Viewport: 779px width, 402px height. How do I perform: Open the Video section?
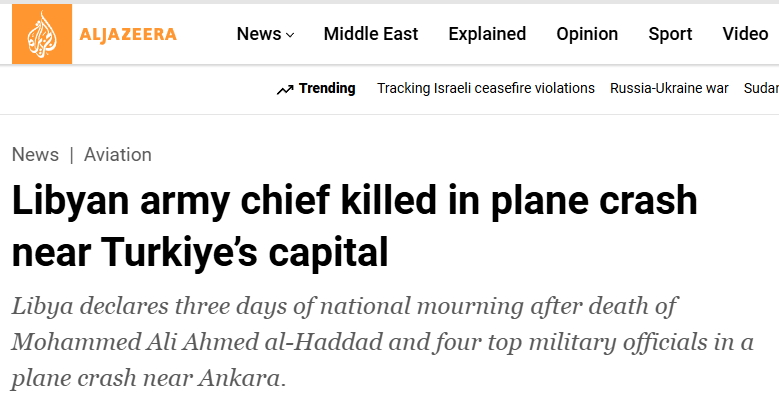click(x=745, y=34)
